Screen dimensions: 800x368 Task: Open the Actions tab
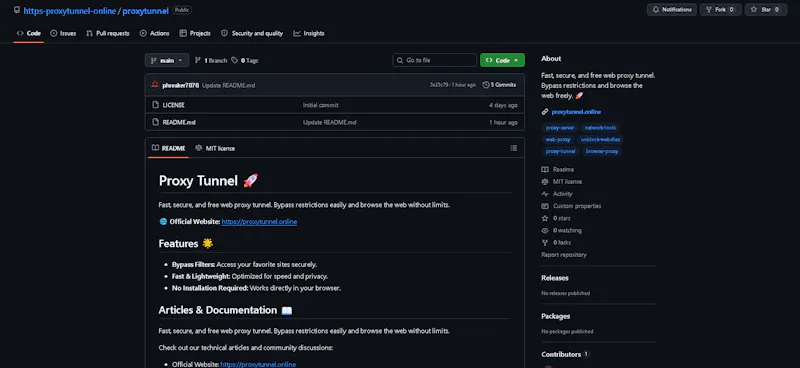(x=155, y=33)
